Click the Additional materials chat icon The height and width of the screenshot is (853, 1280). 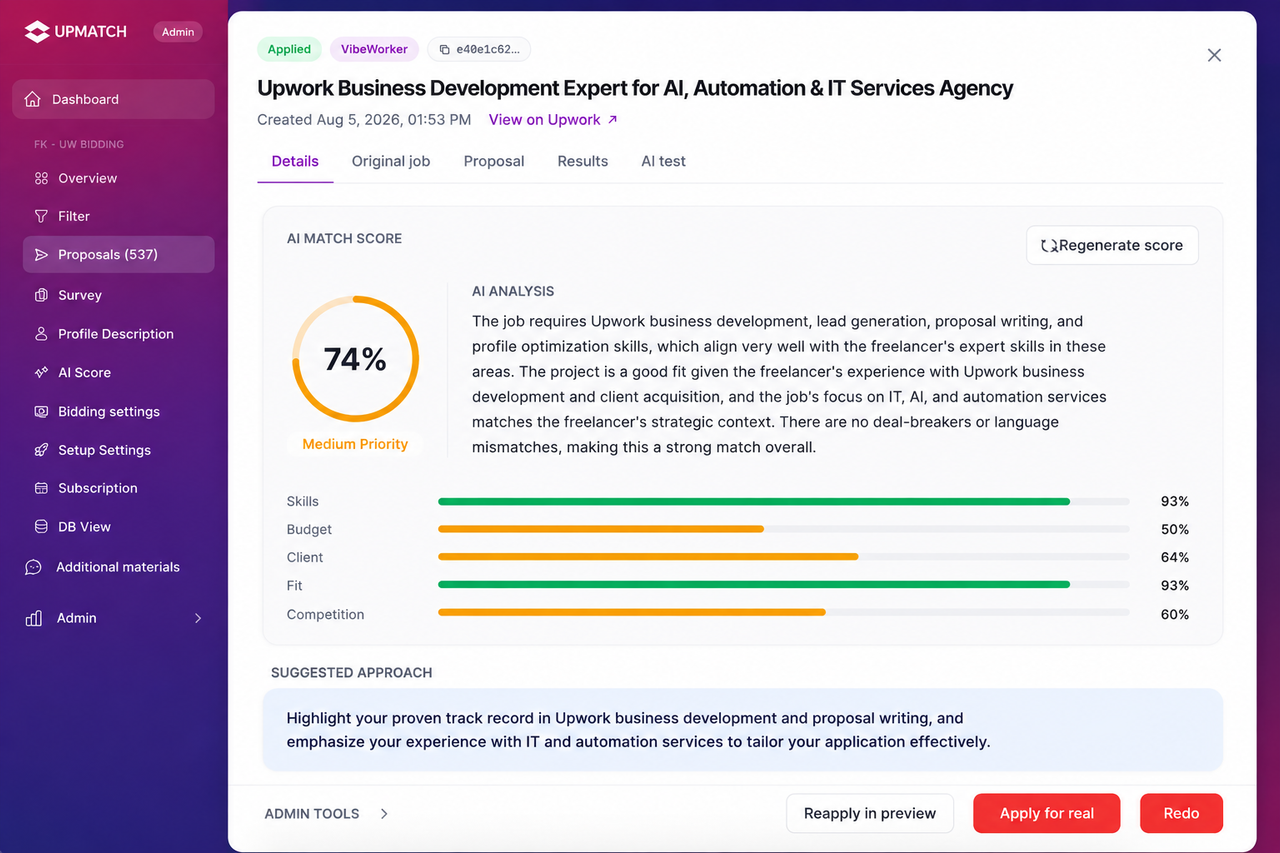[33, 567]
